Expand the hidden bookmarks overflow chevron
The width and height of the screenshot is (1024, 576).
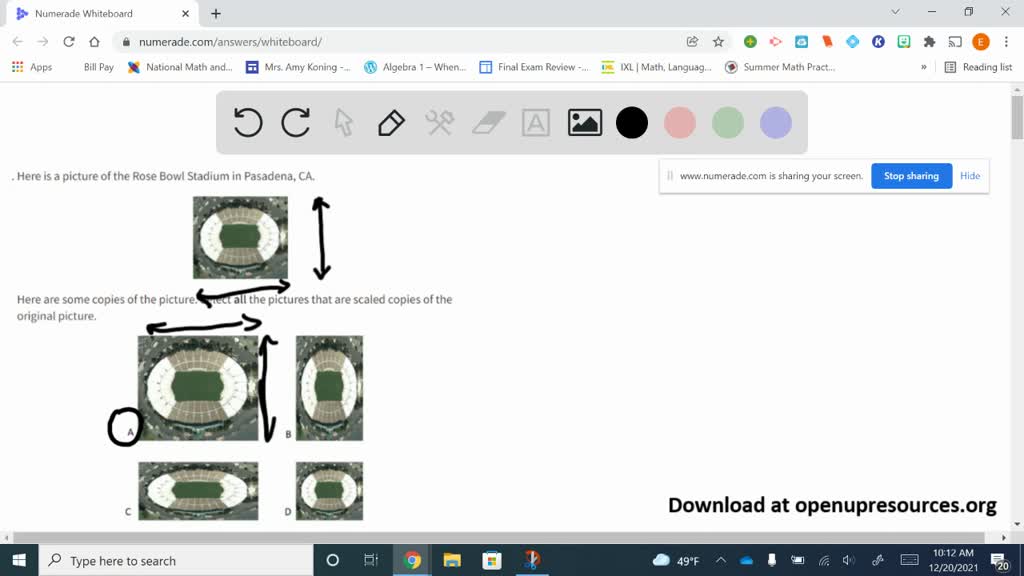(x=924, y=67)
